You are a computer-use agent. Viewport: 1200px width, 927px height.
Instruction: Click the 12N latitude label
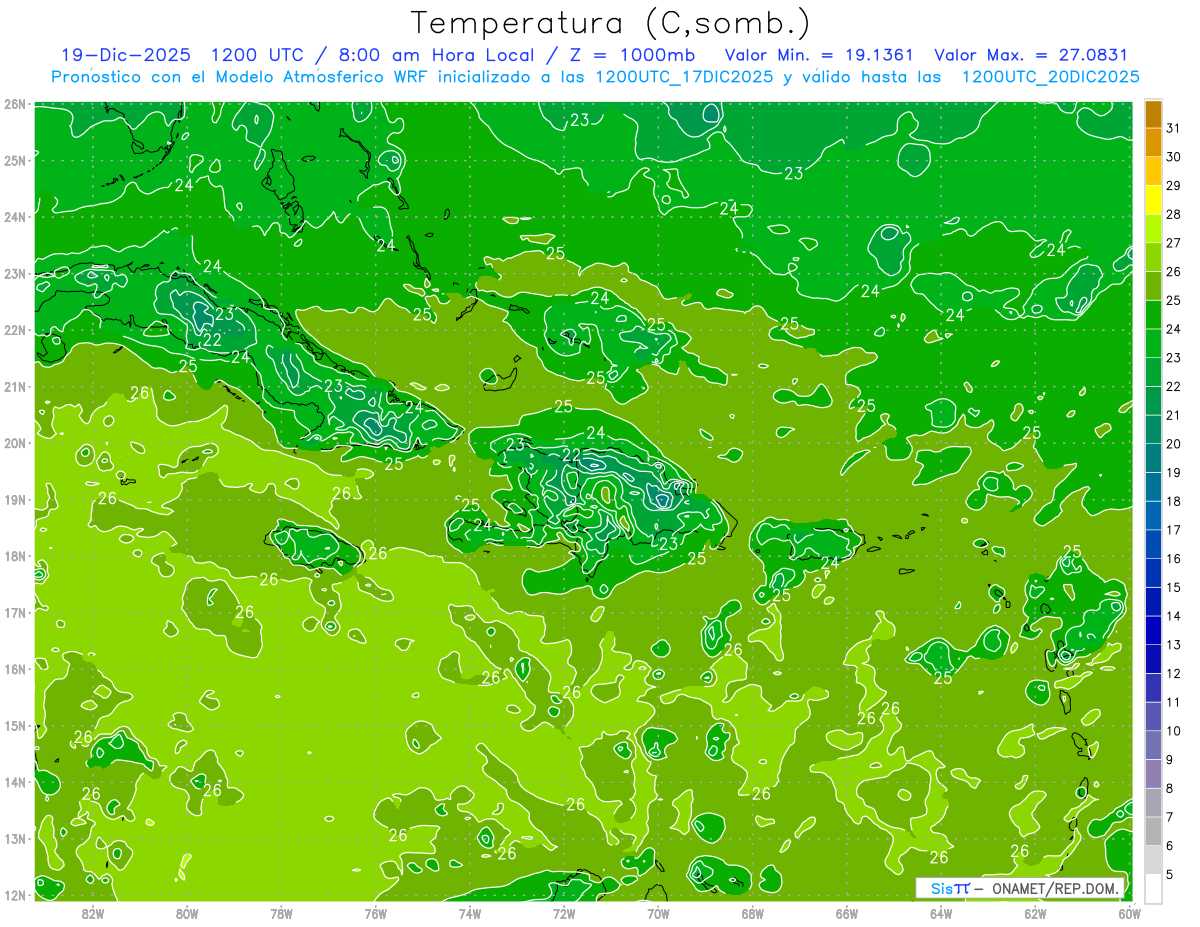click(x=16, y=895)
